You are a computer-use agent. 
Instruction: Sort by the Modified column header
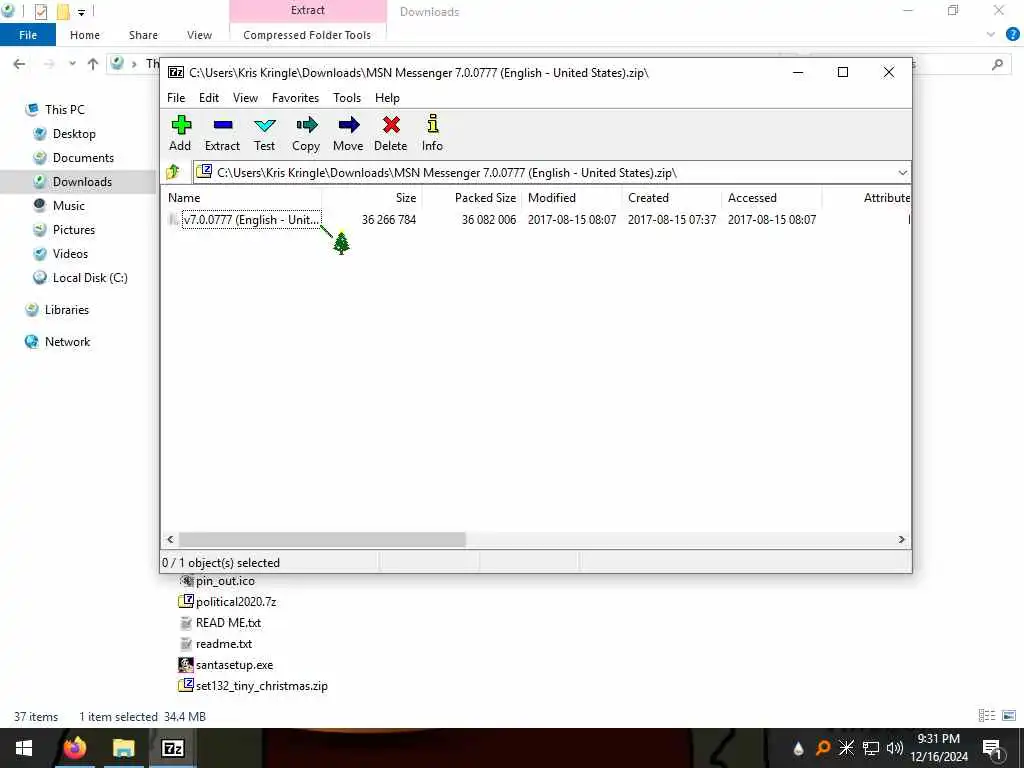point(571,198)
